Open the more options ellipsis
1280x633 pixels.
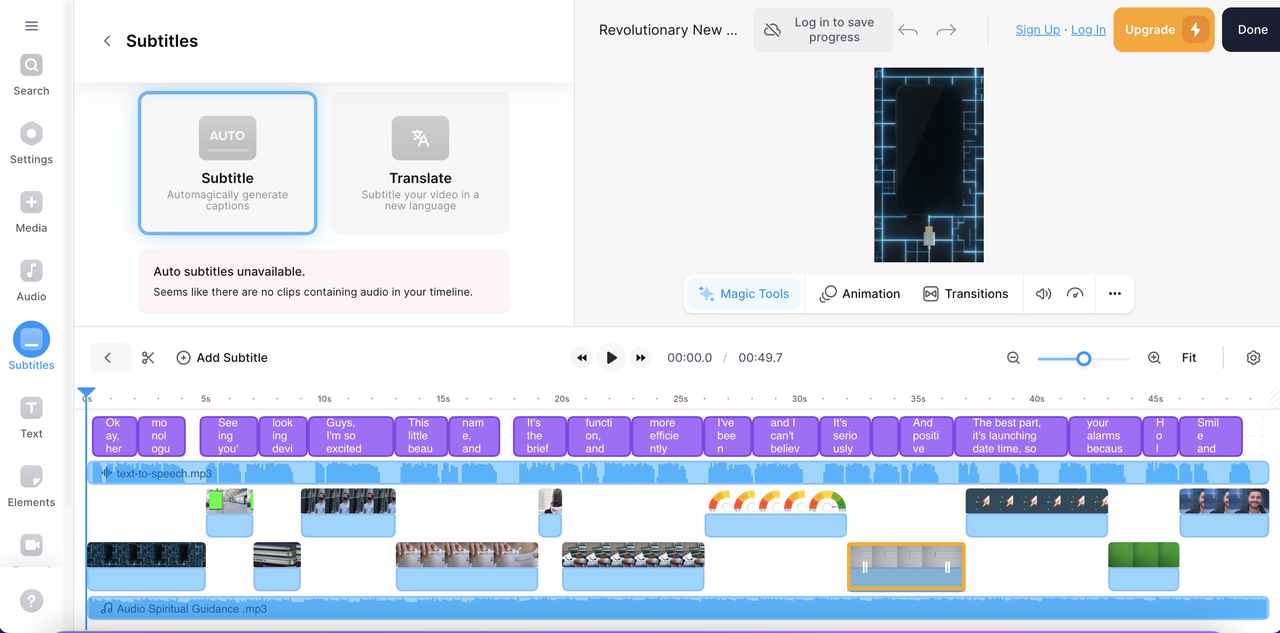coord(1115,294)
